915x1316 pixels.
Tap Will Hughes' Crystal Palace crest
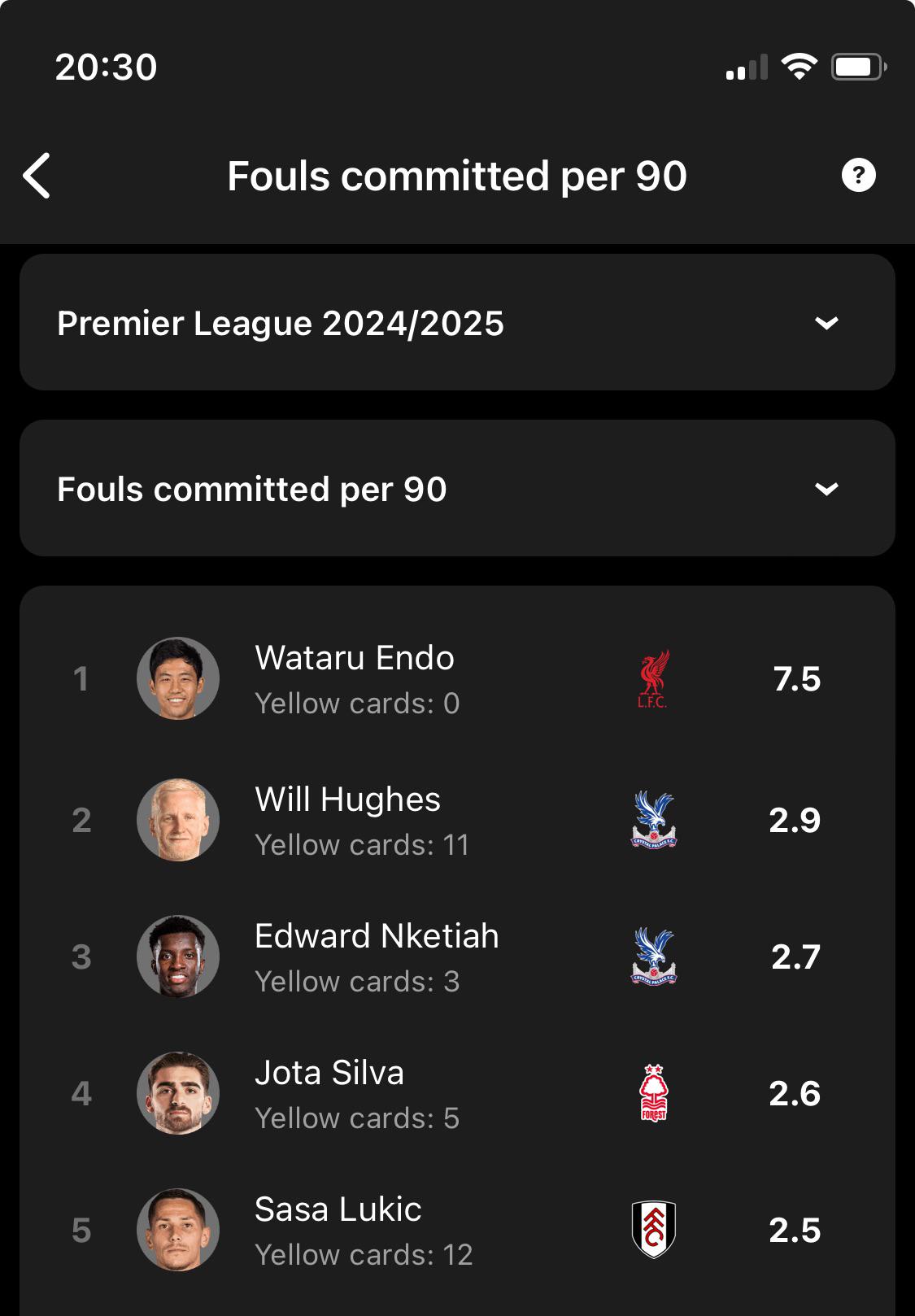[x=653, y=820]
